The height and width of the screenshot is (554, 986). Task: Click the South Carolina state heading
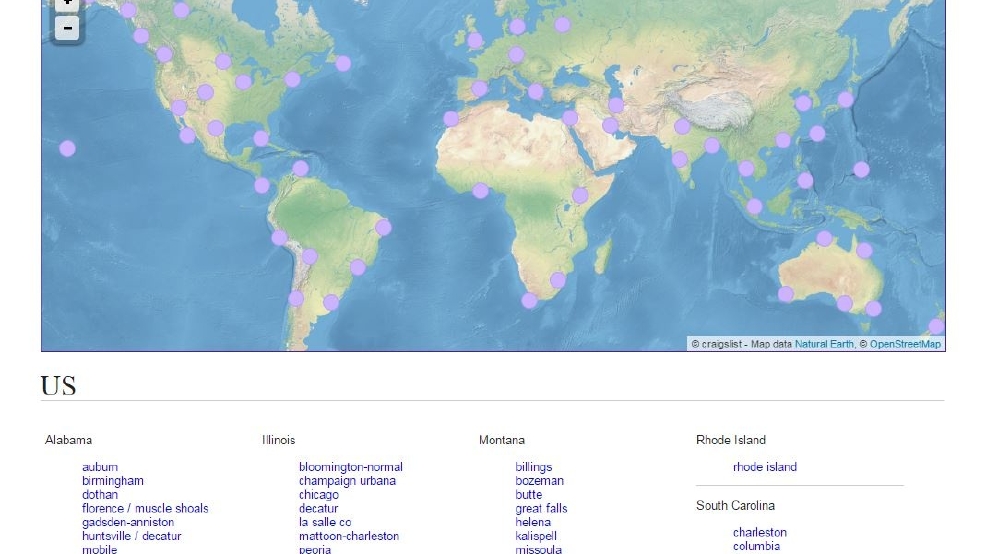(x=735, y=505)
